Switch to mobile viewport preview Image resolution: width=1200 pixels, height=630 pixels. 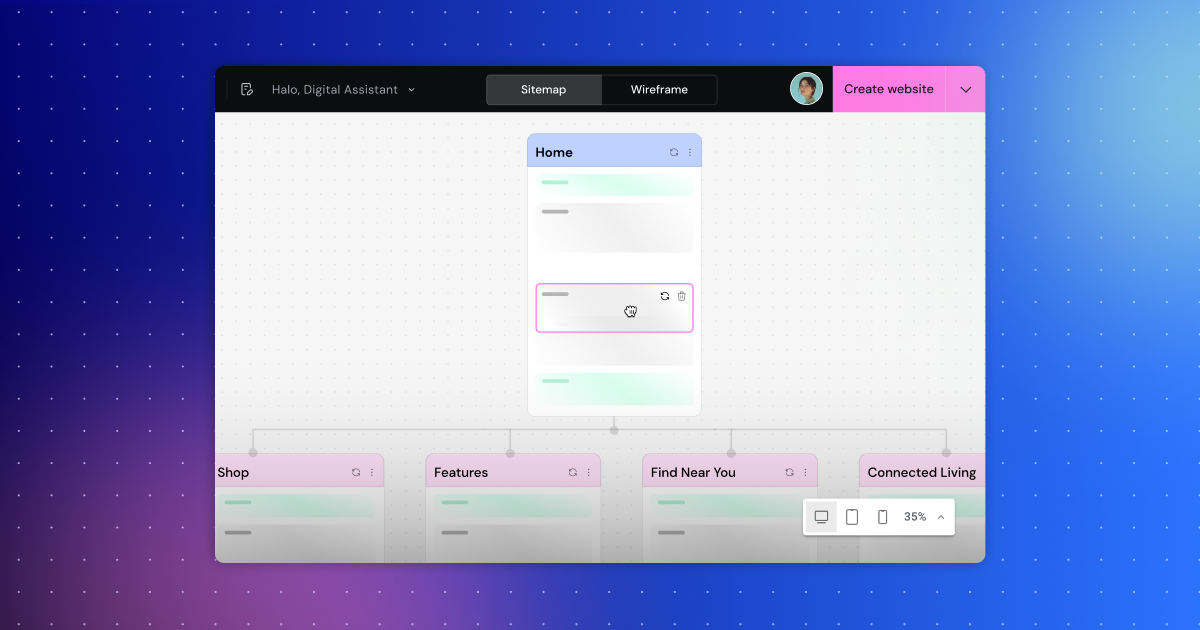click(882, 517)
